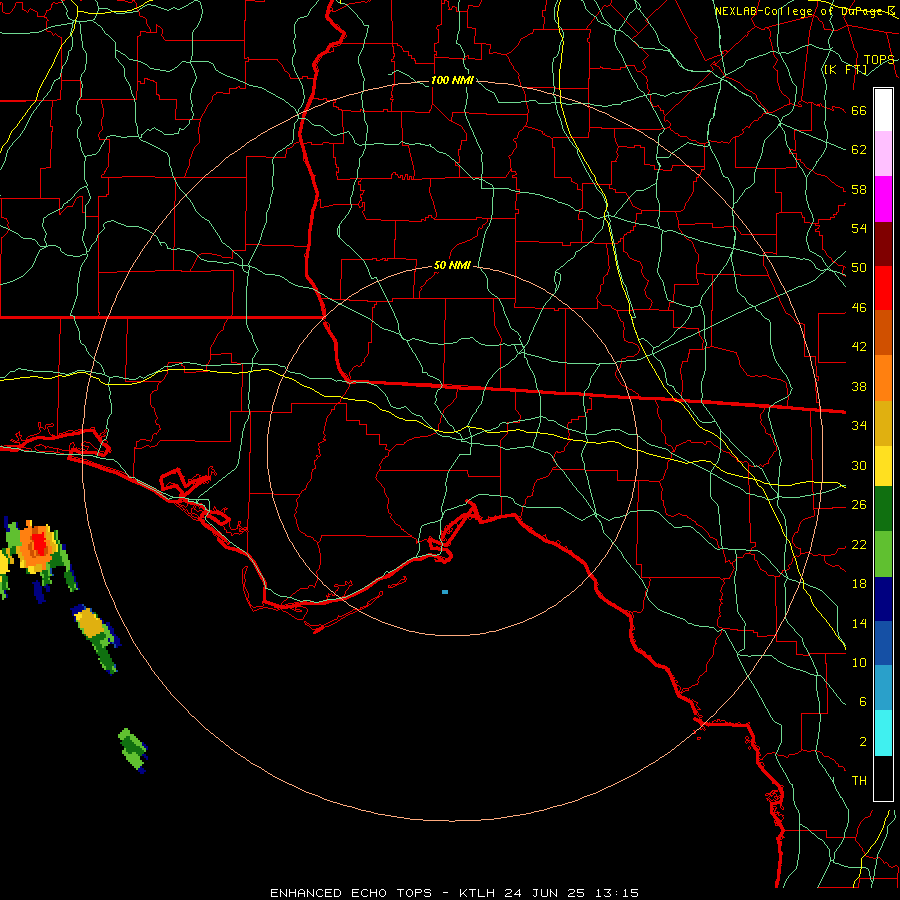Click the dark green swatch near 26
The width and height of the screenshot is (900, 900).
point(883,509)
